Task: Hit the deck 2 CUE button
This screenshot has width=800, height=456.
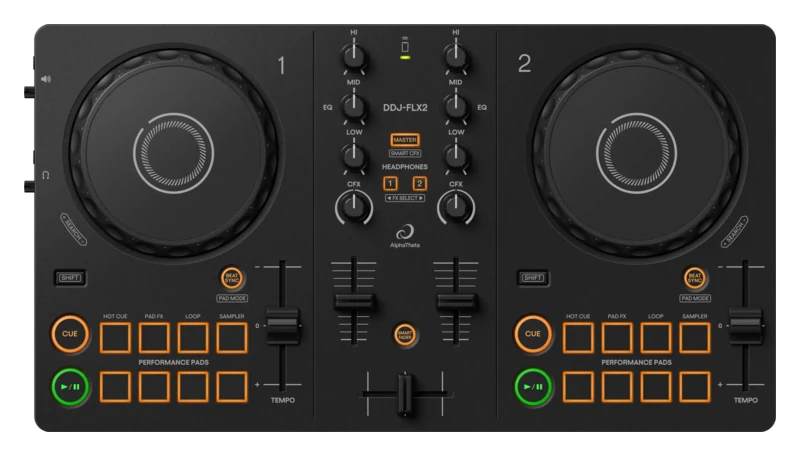Action: pos(533,334)
